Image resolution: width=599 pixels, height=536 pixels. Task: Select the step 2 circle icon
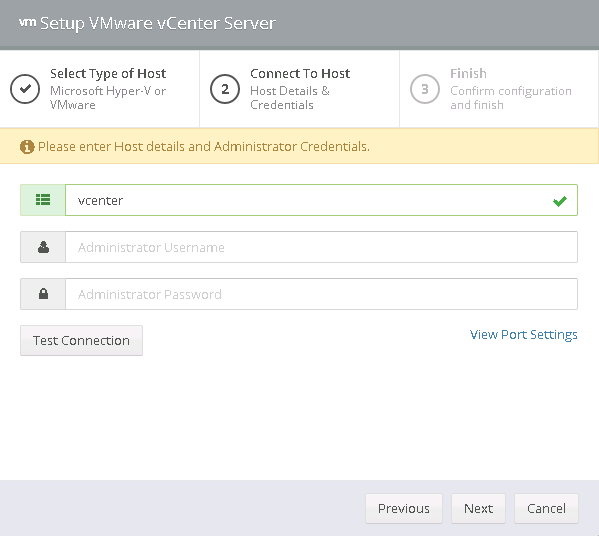point(225,89)
